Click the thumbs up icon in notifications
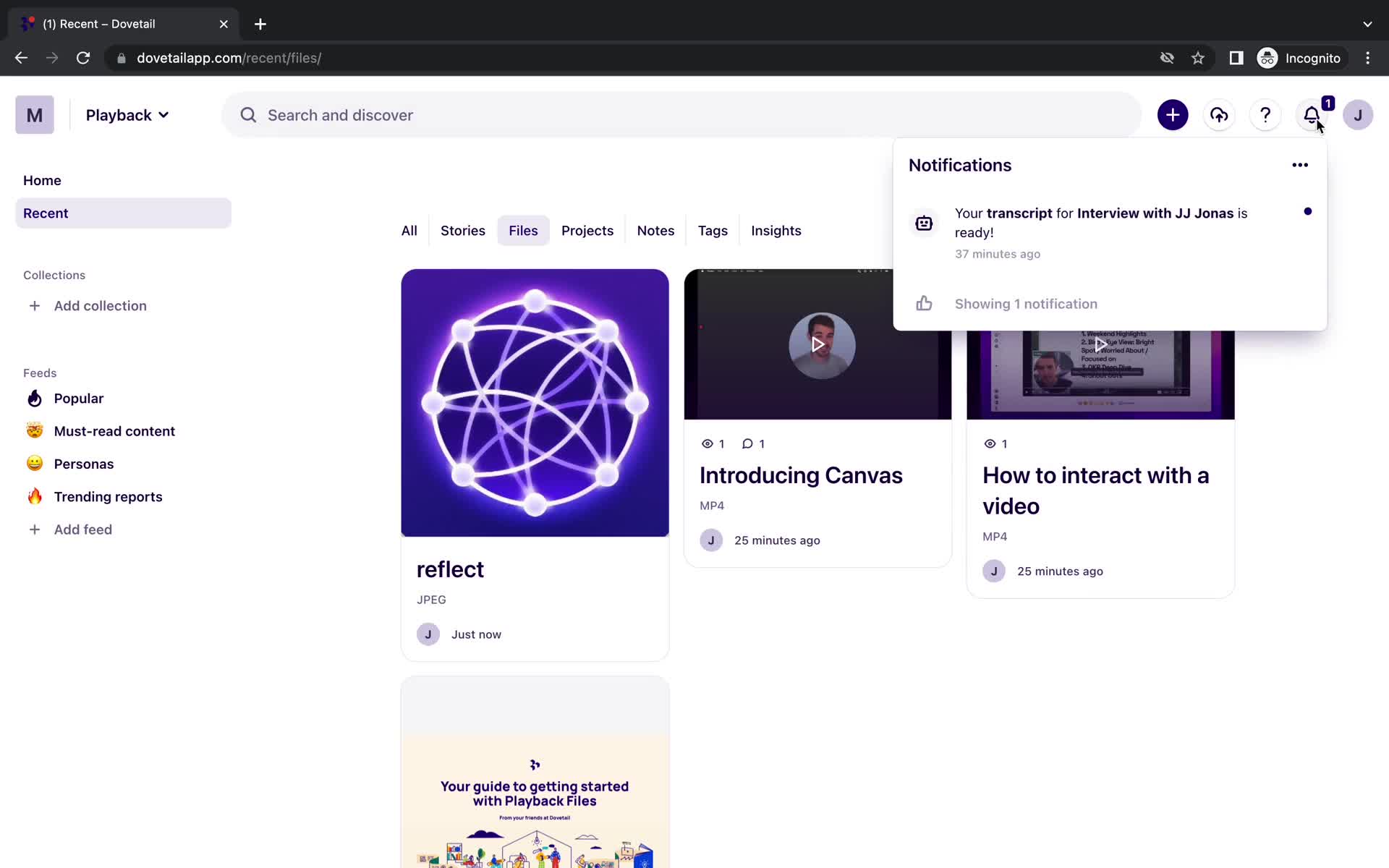This screenshot has height=868, width=1389. (x=924, y=303)
